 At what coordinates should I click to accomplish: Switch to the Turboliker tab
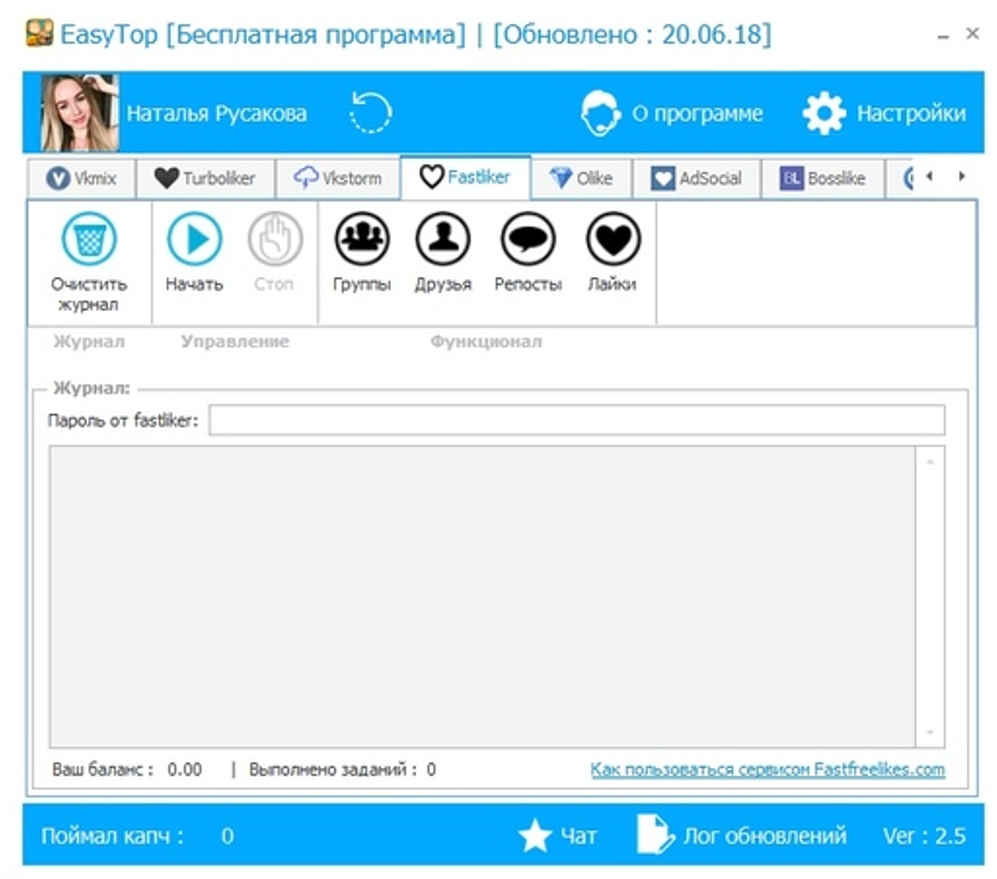click(205, 178)
